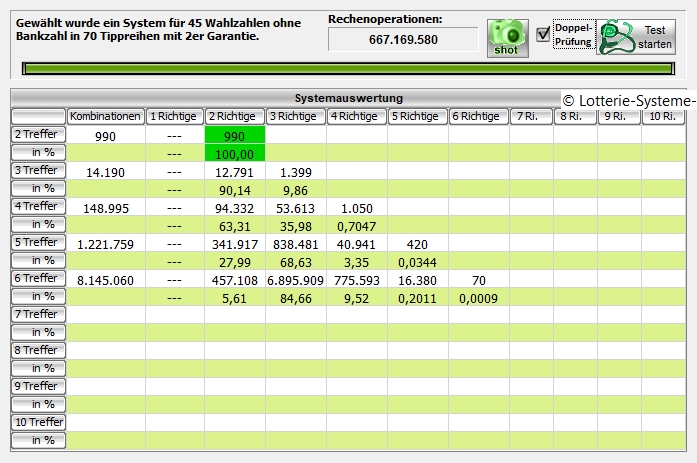
Task: Select the 8 Treffer row header
Action: (38, 350)
